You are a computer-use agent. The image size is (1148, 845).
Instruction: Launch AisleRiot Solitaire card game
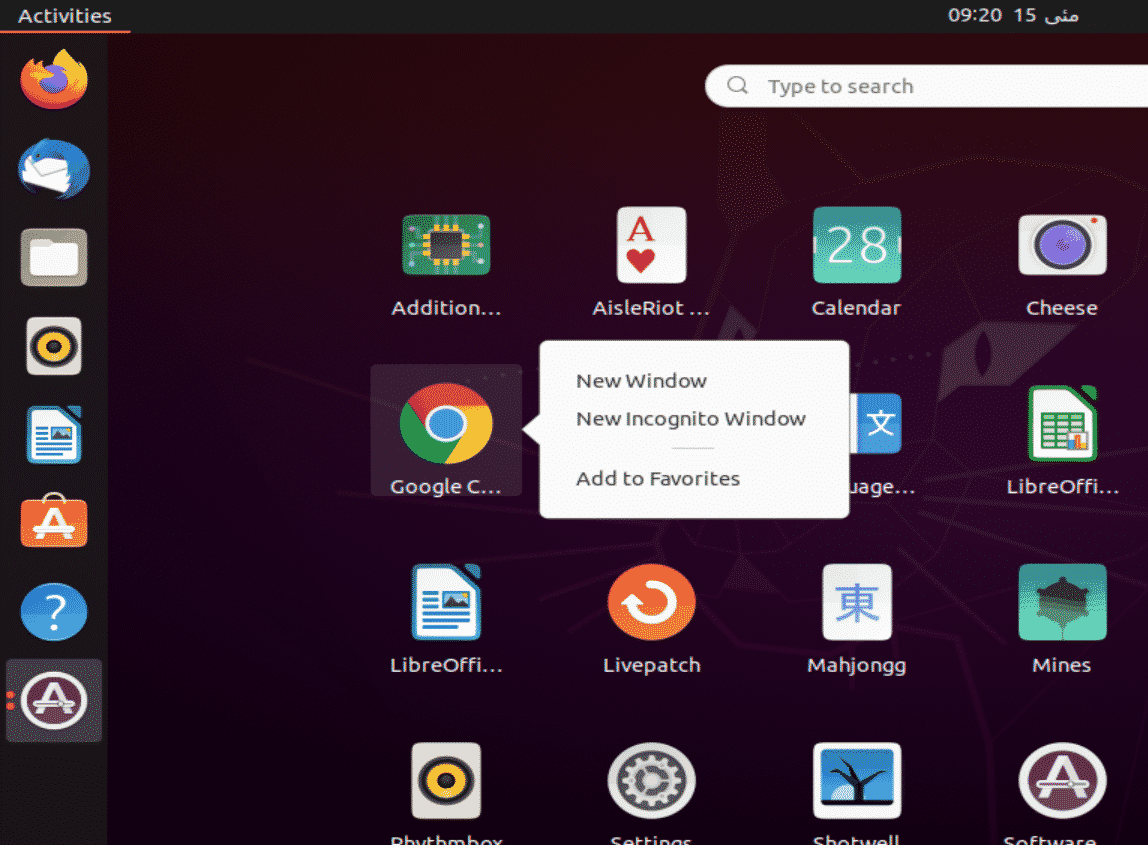coord(651,246)
